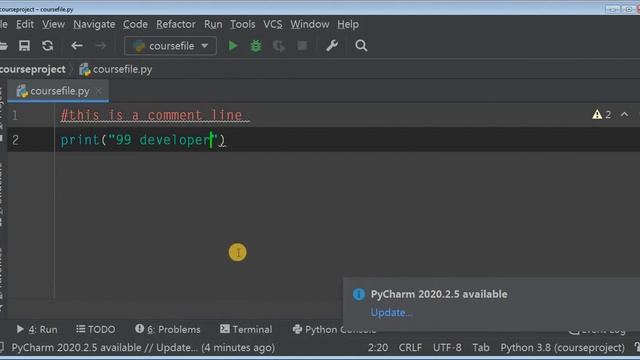Open the Refactor menu
The height and width of the screenshot is (360, 640).
pos(176,24)
